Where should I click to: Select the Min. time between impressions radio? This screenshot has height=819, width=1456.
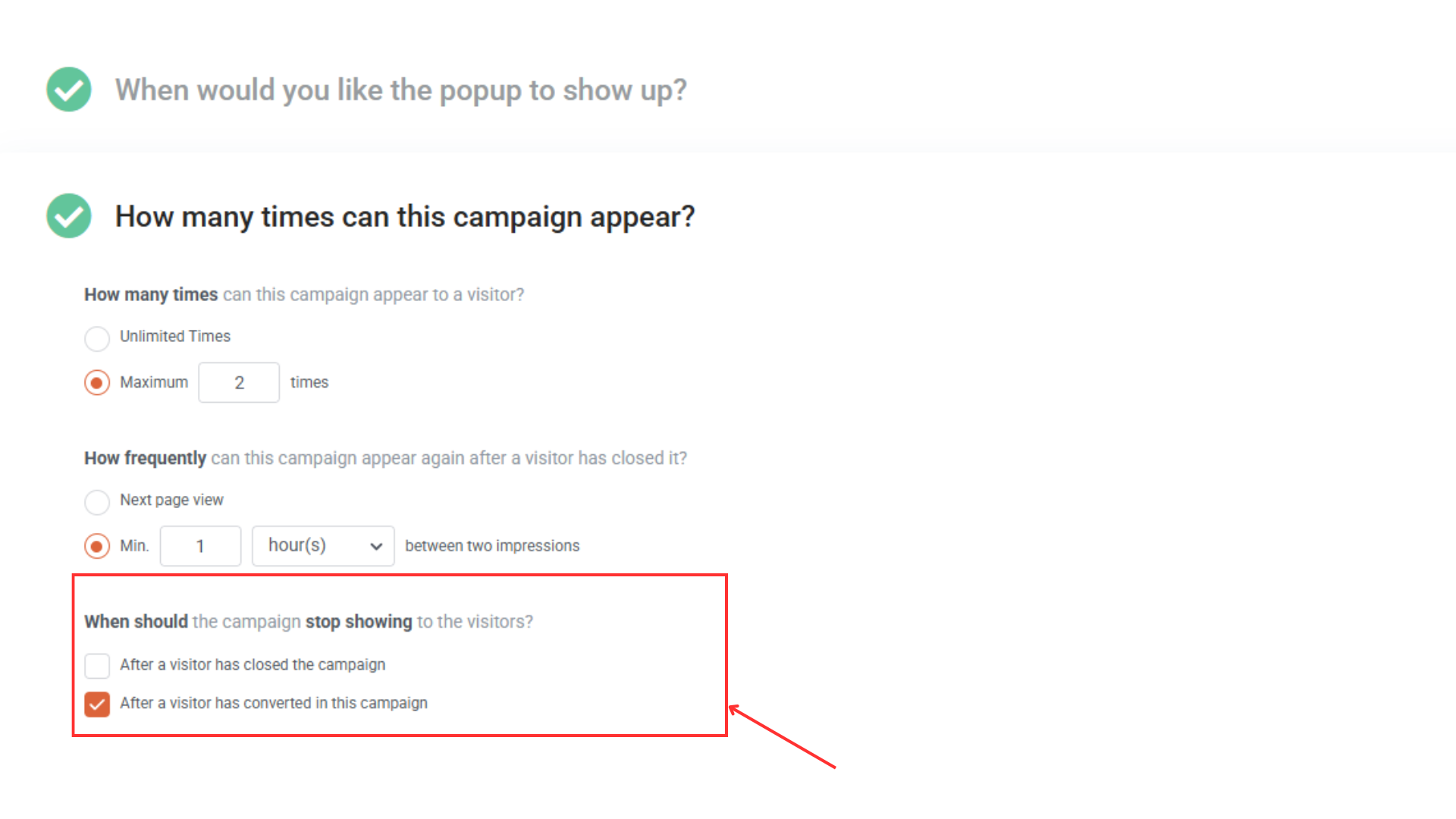(97, 546)
